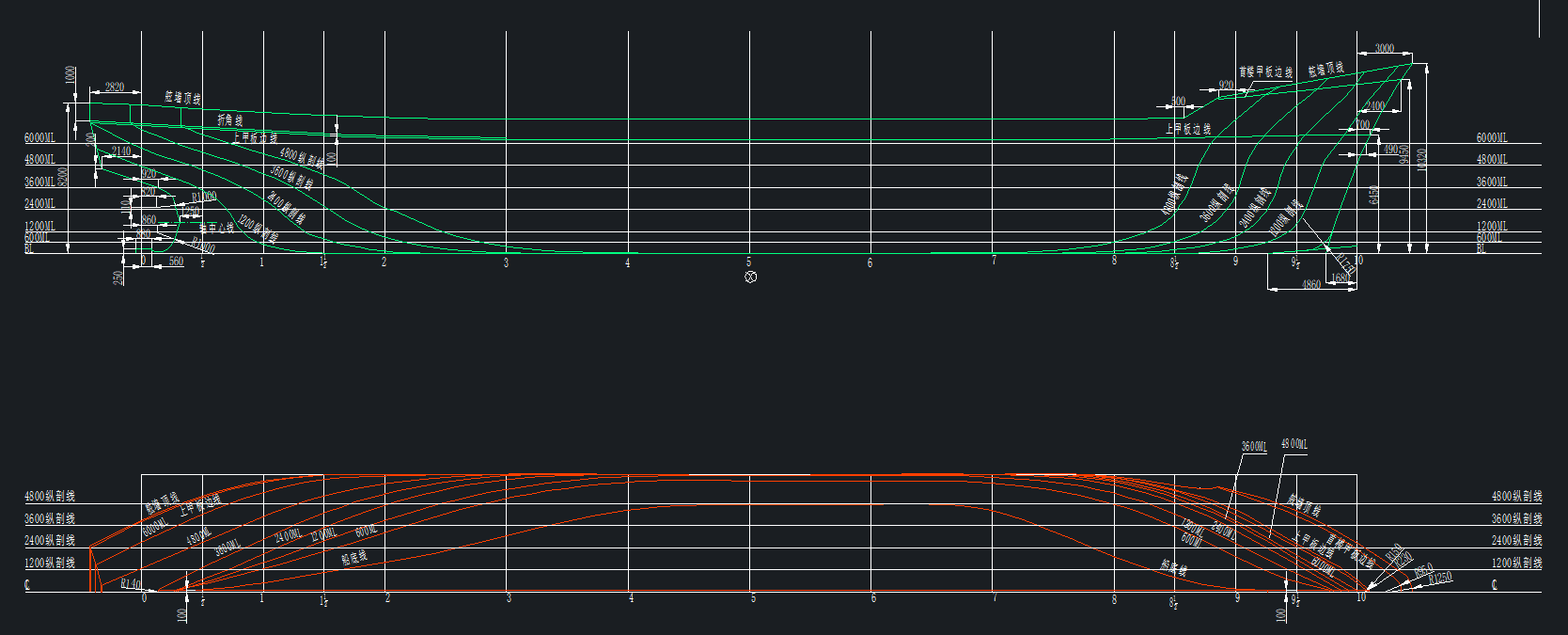Select the 8200 vertical dimension text
This screenshot has width=1568, height=635.
tap(63, 176)
